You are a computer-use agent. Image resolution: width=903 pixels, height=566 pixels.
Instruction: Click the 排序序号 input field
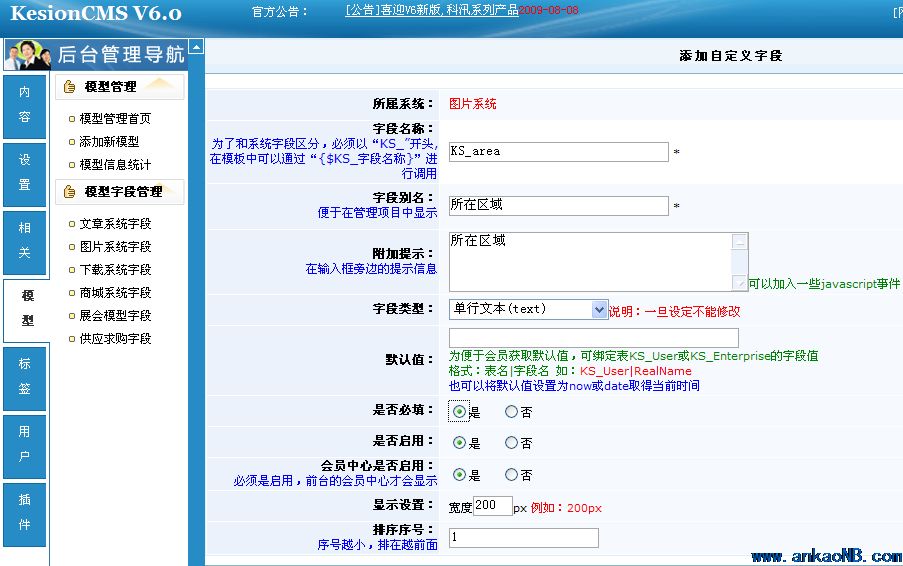523,538
